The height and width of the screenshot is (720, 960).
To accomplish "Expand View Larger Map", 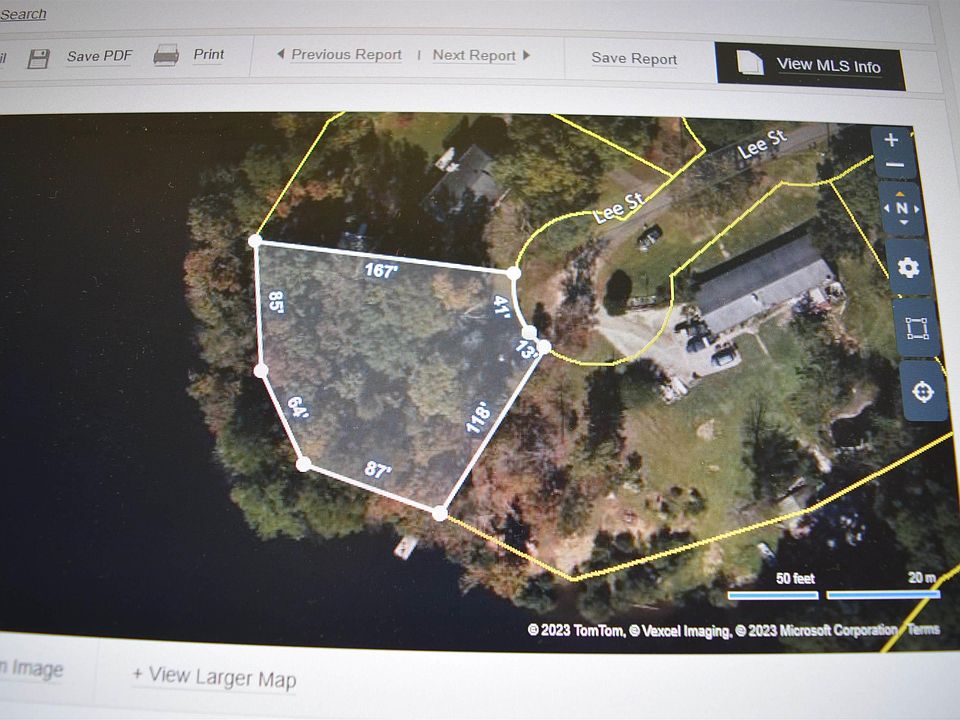I will [215, 677].
